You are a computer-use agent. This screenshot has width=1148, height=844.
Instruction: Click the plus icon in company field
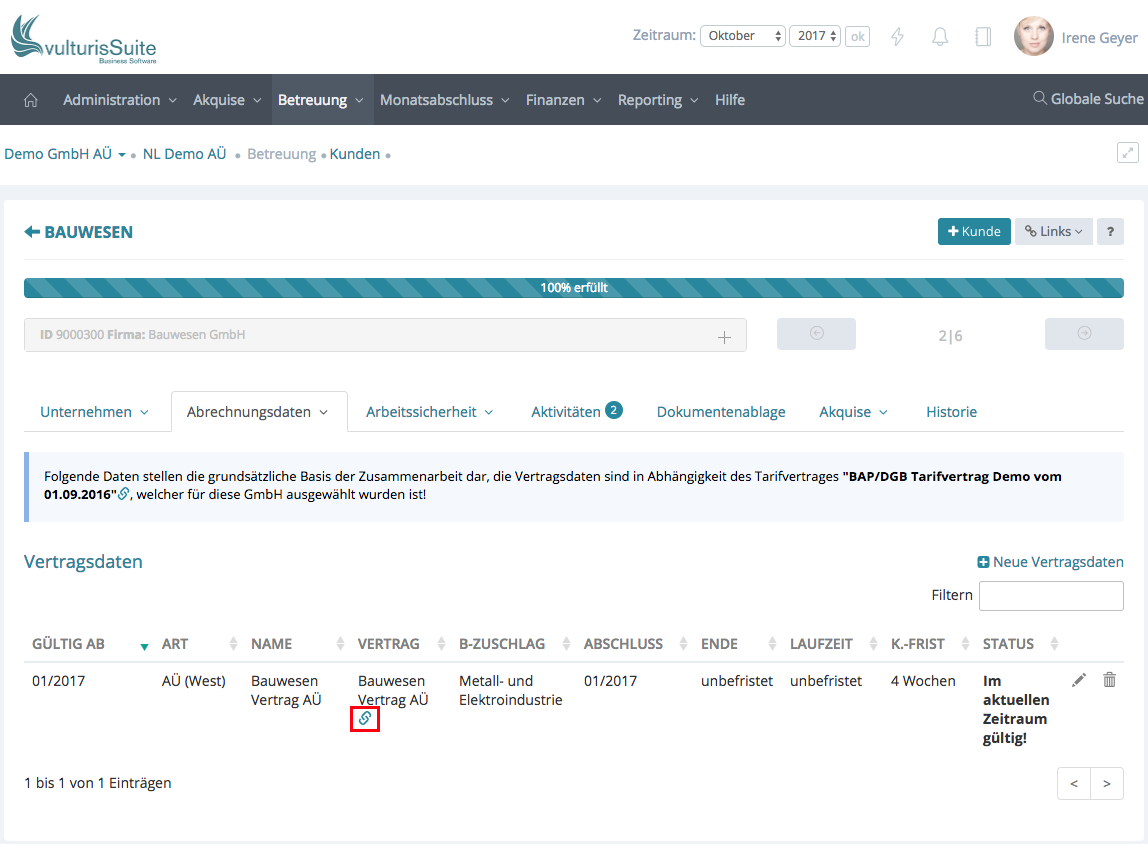(725, 337)
